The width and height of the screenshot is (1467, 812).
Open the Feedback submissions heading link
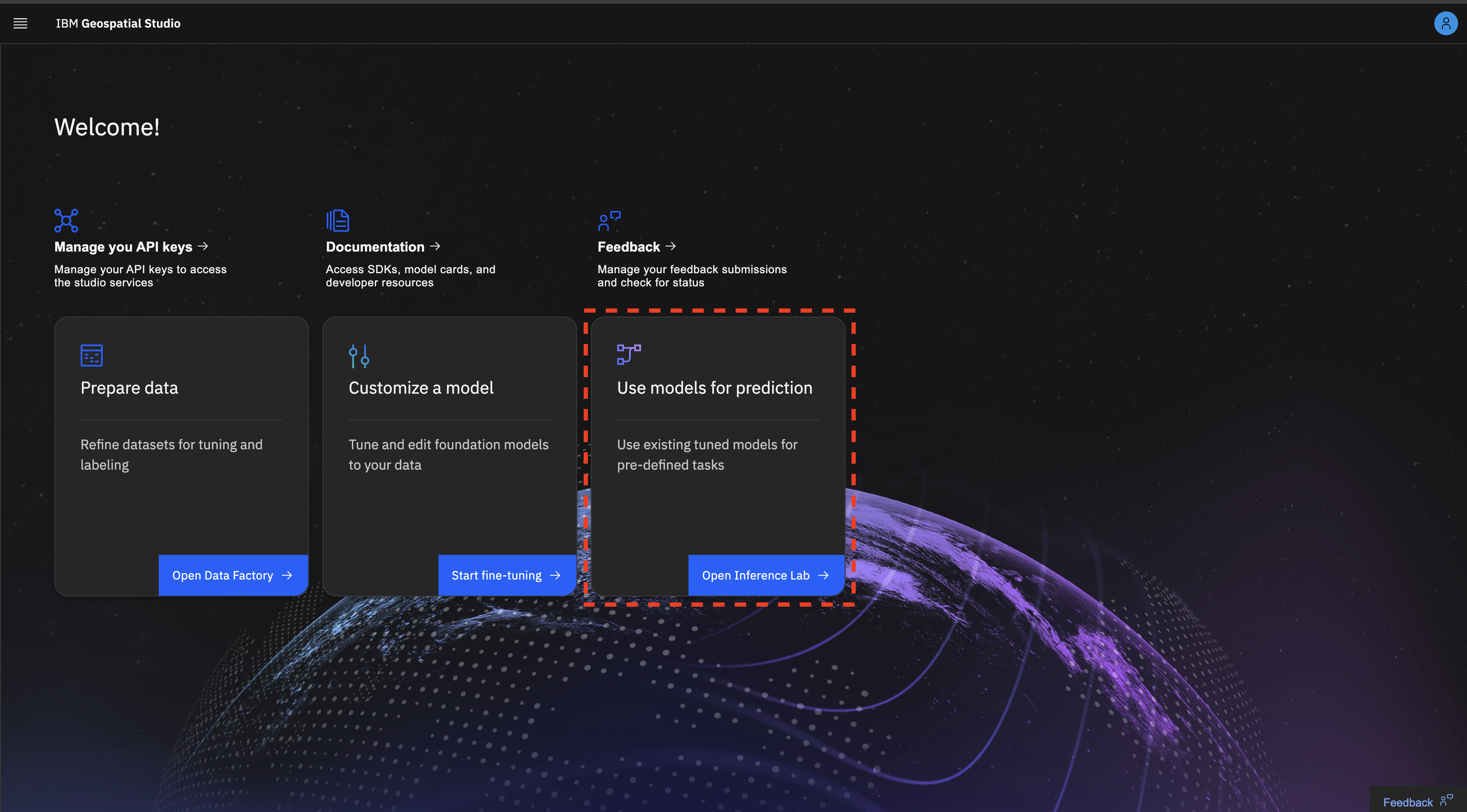(x=628, y=247)
